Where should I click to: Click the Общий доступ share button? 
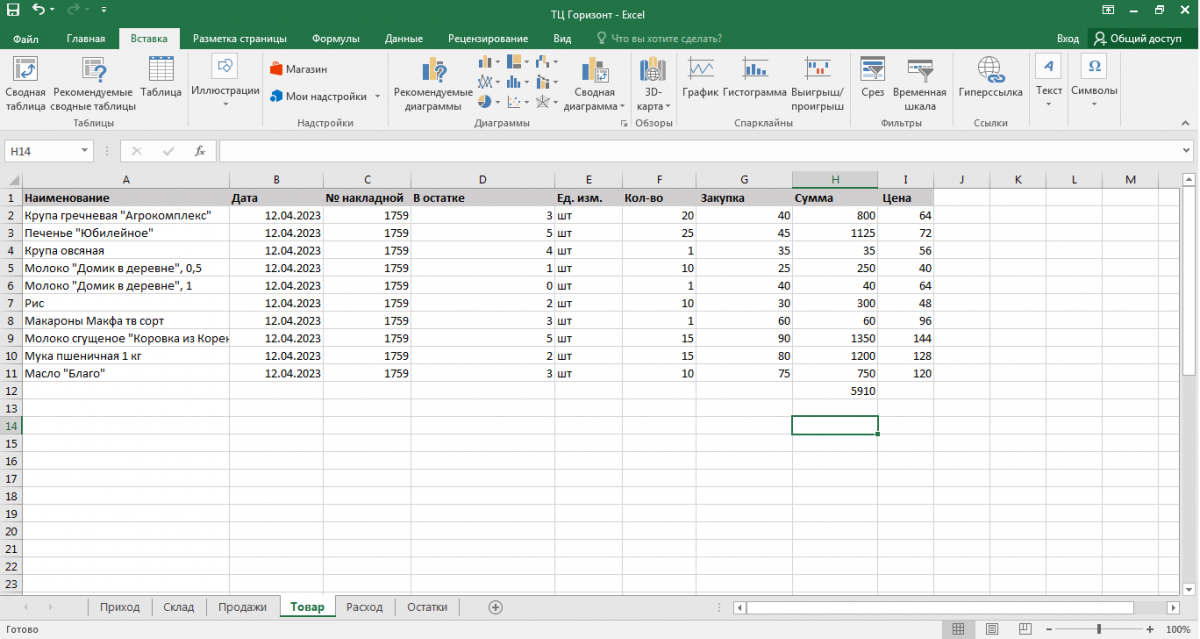1139,38
